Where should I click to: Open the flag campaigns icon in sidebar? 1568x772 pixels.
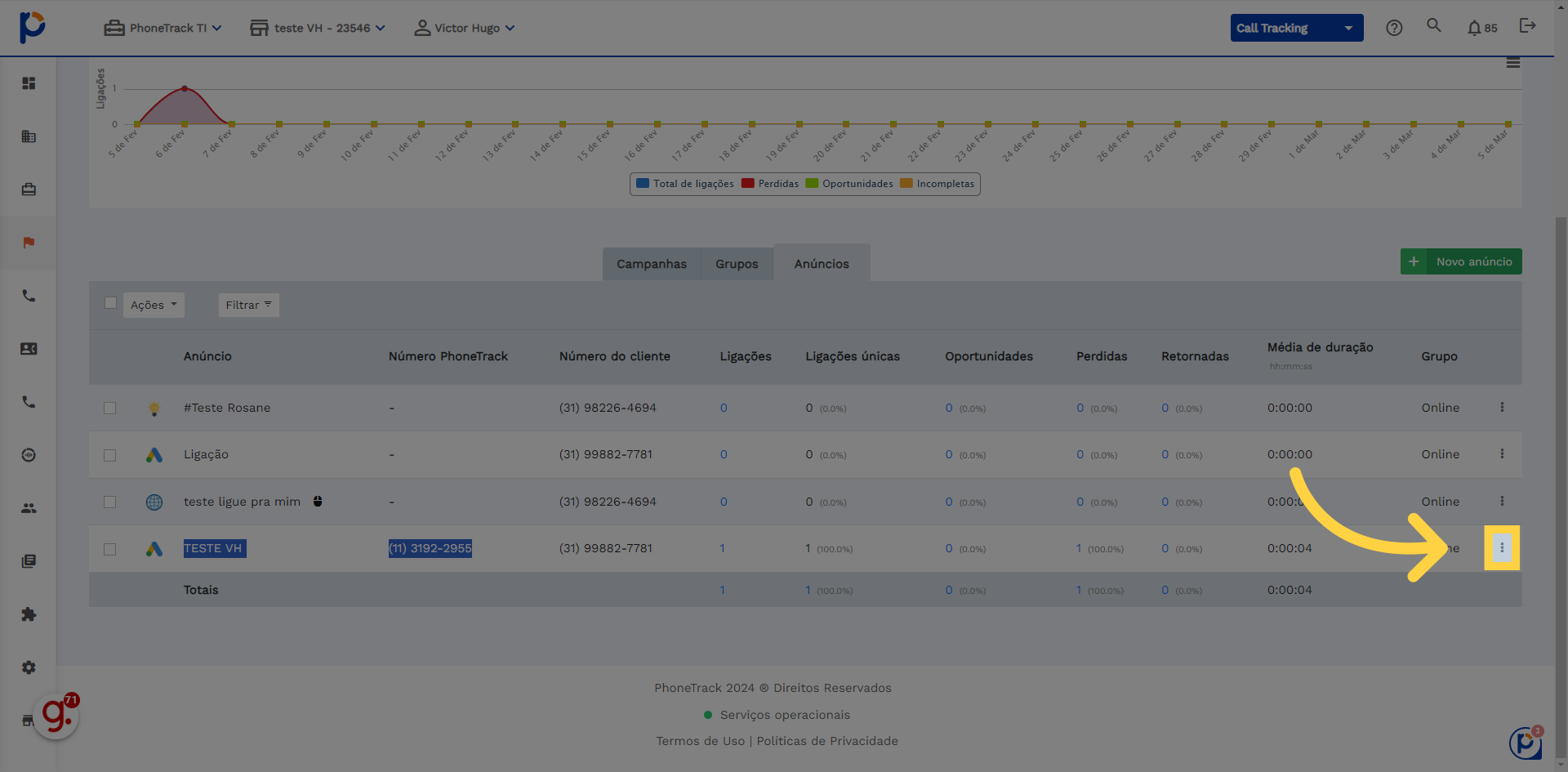coord(29,243)
